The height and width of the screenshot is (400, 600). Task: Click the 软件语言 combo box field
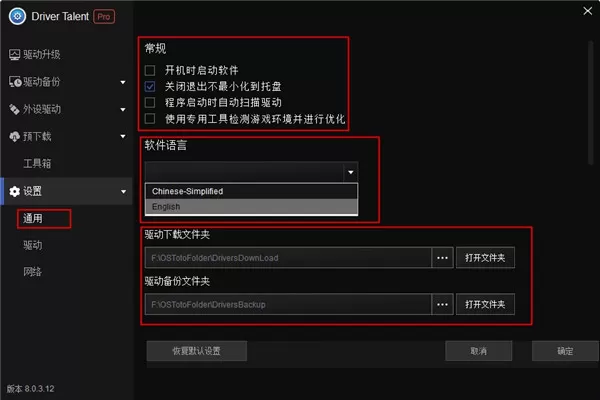(251, 172)
